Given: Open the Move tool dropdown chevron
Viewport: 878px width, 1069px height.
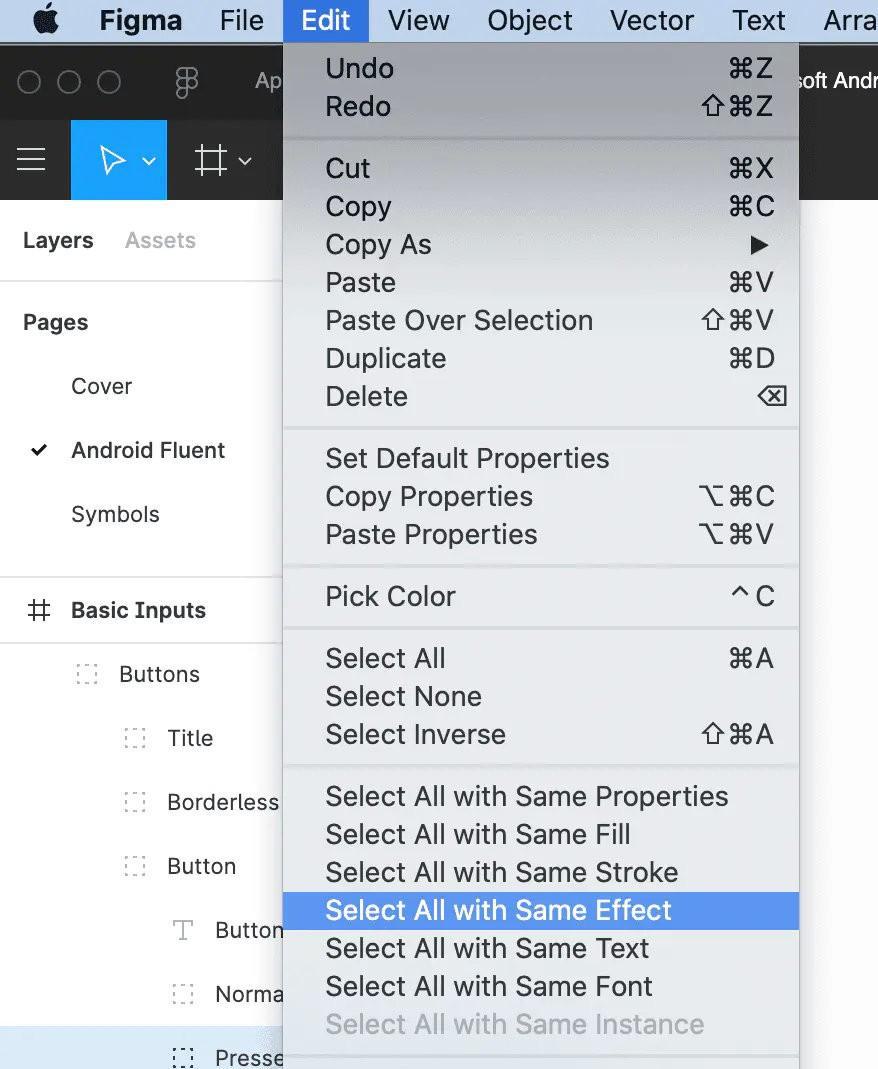Looking at the screenshot, I should [x=149, y=162].
